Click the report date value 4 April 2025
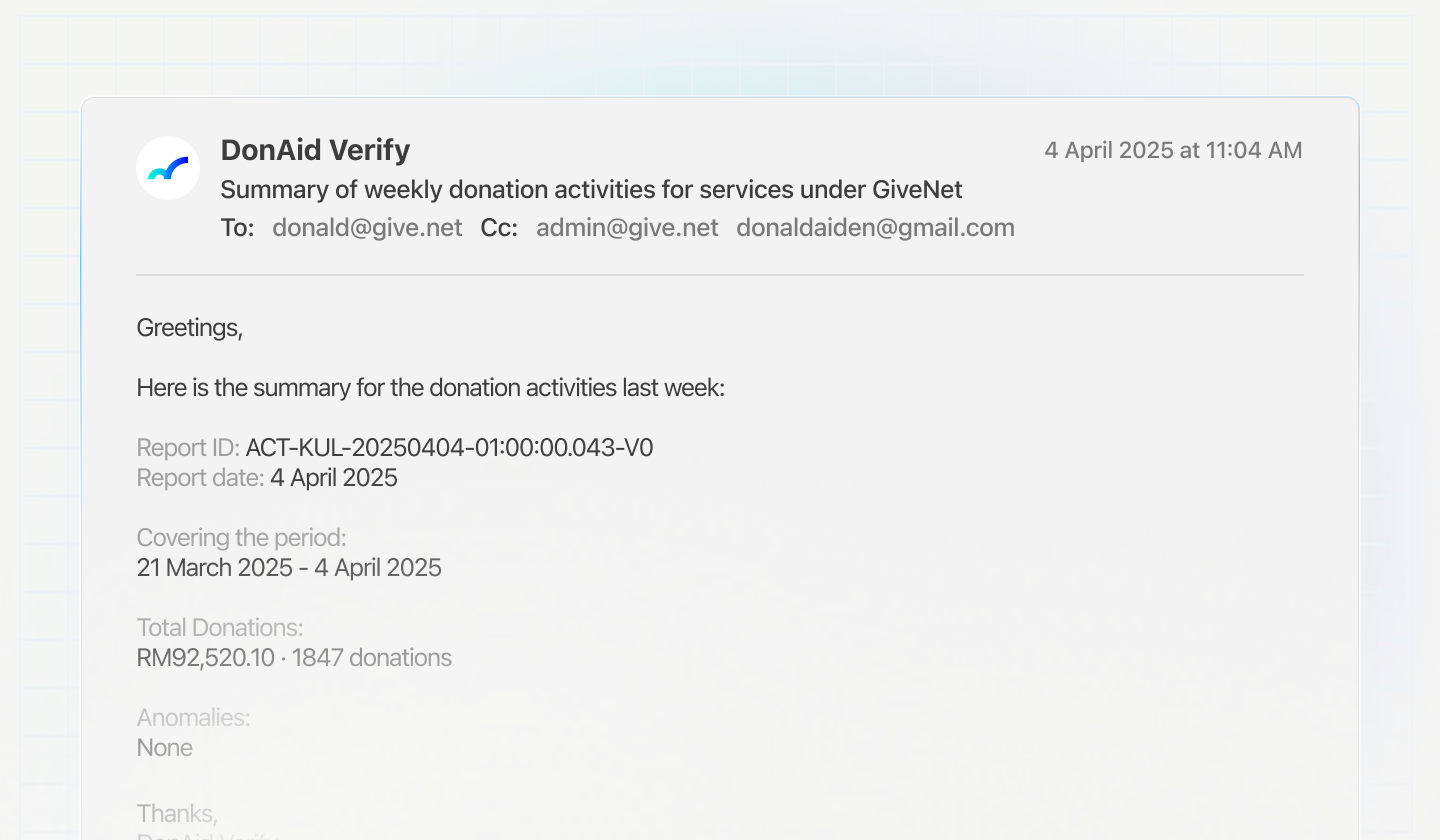This screenshot has height=840, width=1440. (334, 478)
